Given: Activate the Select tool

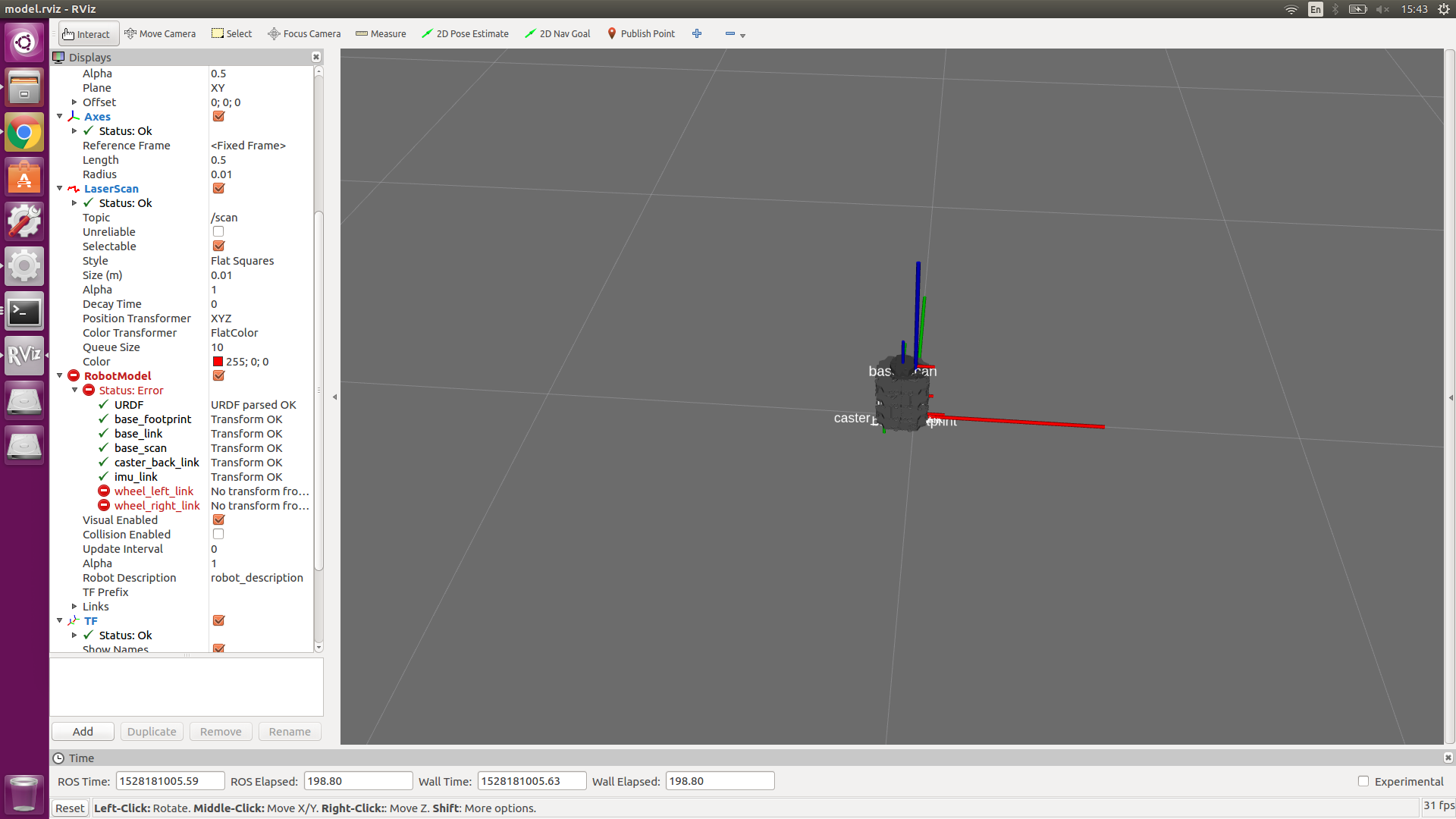Looking at the screenshot, I should (231, 34).
